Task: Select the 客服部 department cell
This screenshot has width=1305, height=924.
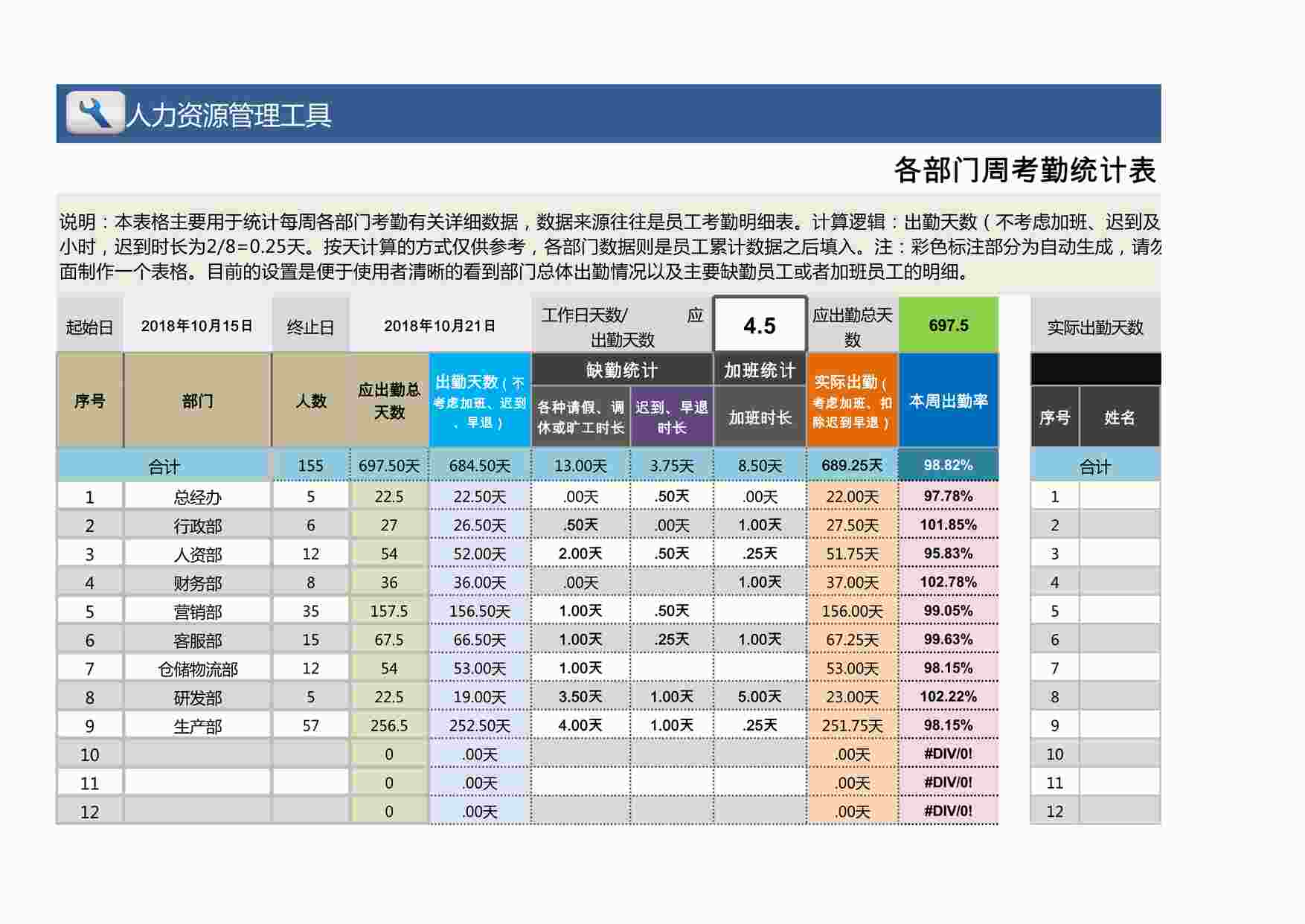Action: pos(197,640)
